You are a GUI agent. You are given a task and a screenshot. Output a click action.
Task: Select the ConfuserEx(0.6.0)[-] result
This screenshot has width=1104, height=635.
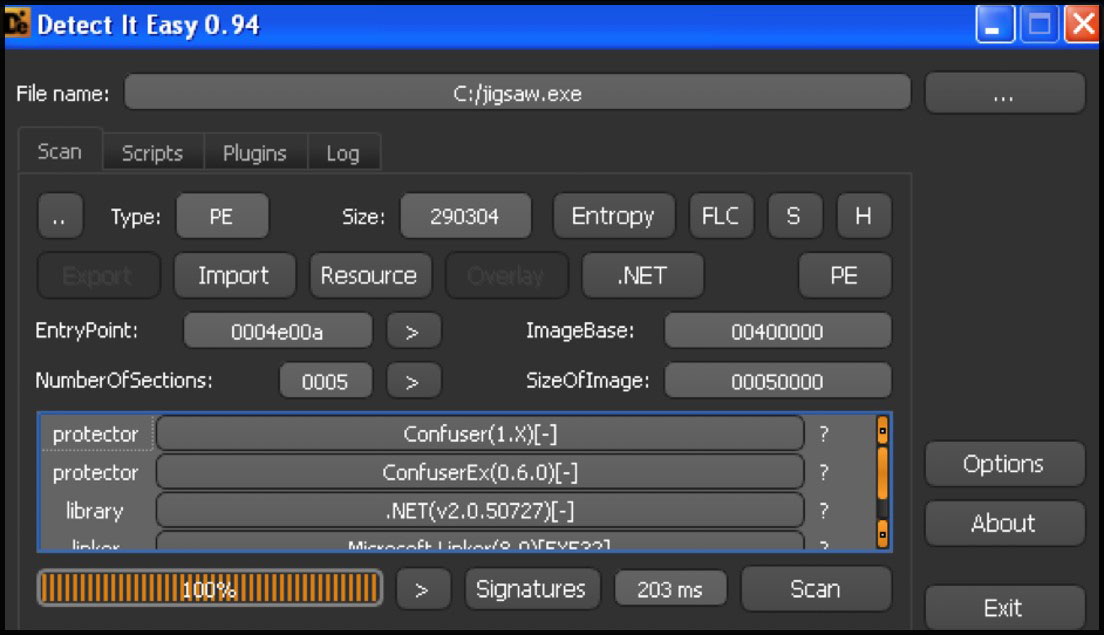point(479,472)
